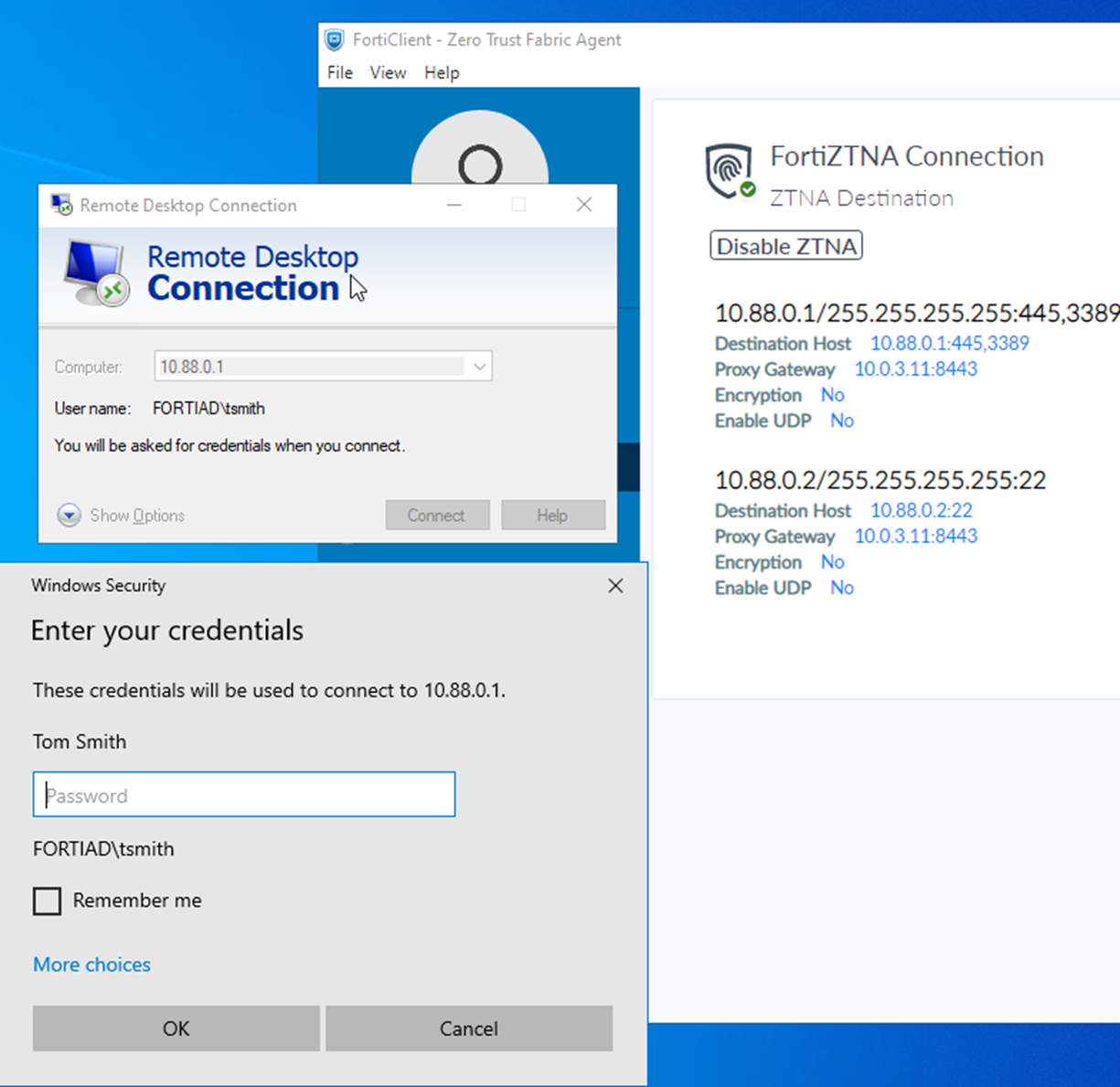Open Help menu in FortiClient
This screenshot has height=1087, width=1120.
[x=442, y=72]
